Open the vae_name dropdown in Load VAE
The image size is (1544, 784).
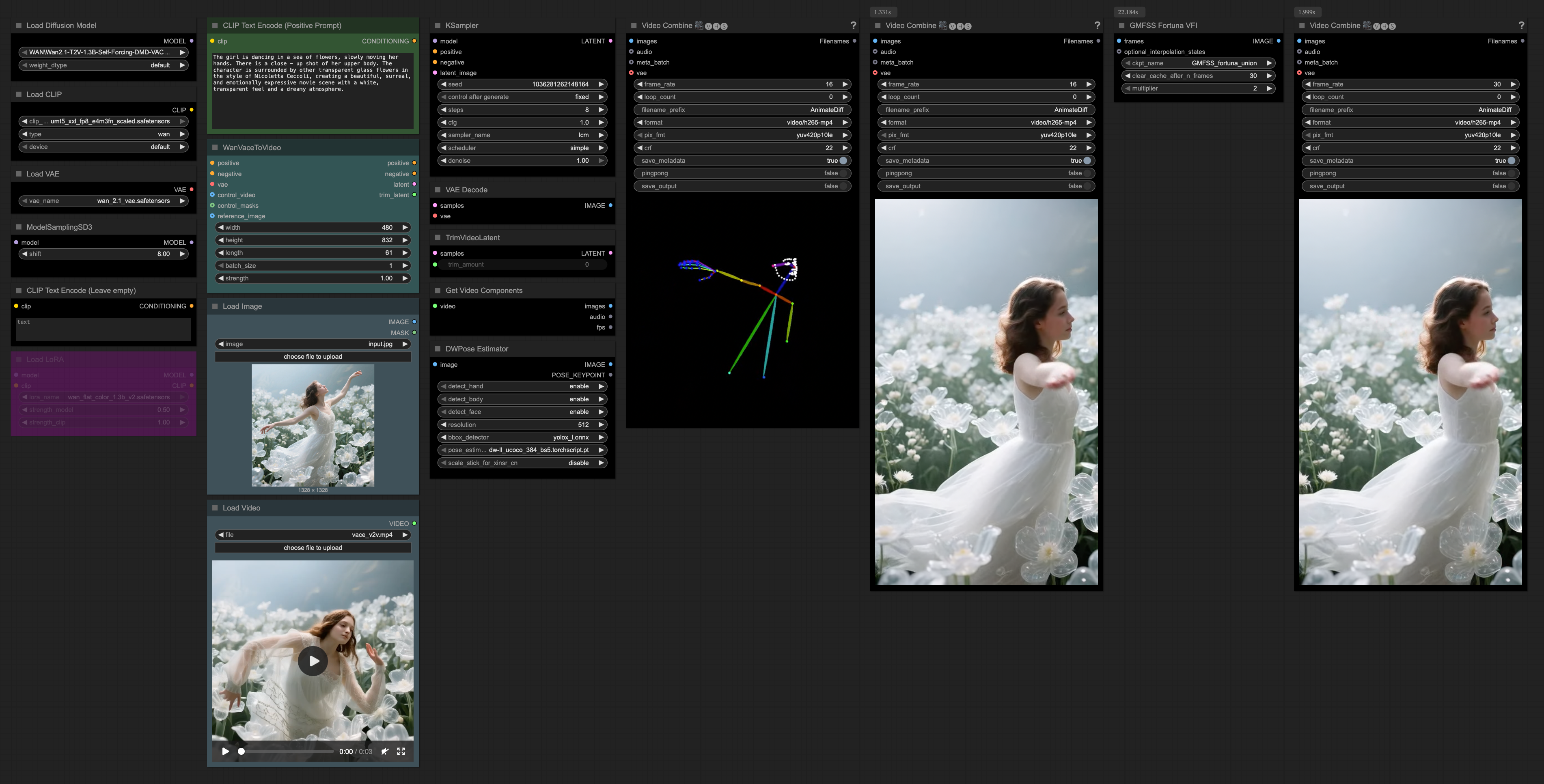coord(103,201)
